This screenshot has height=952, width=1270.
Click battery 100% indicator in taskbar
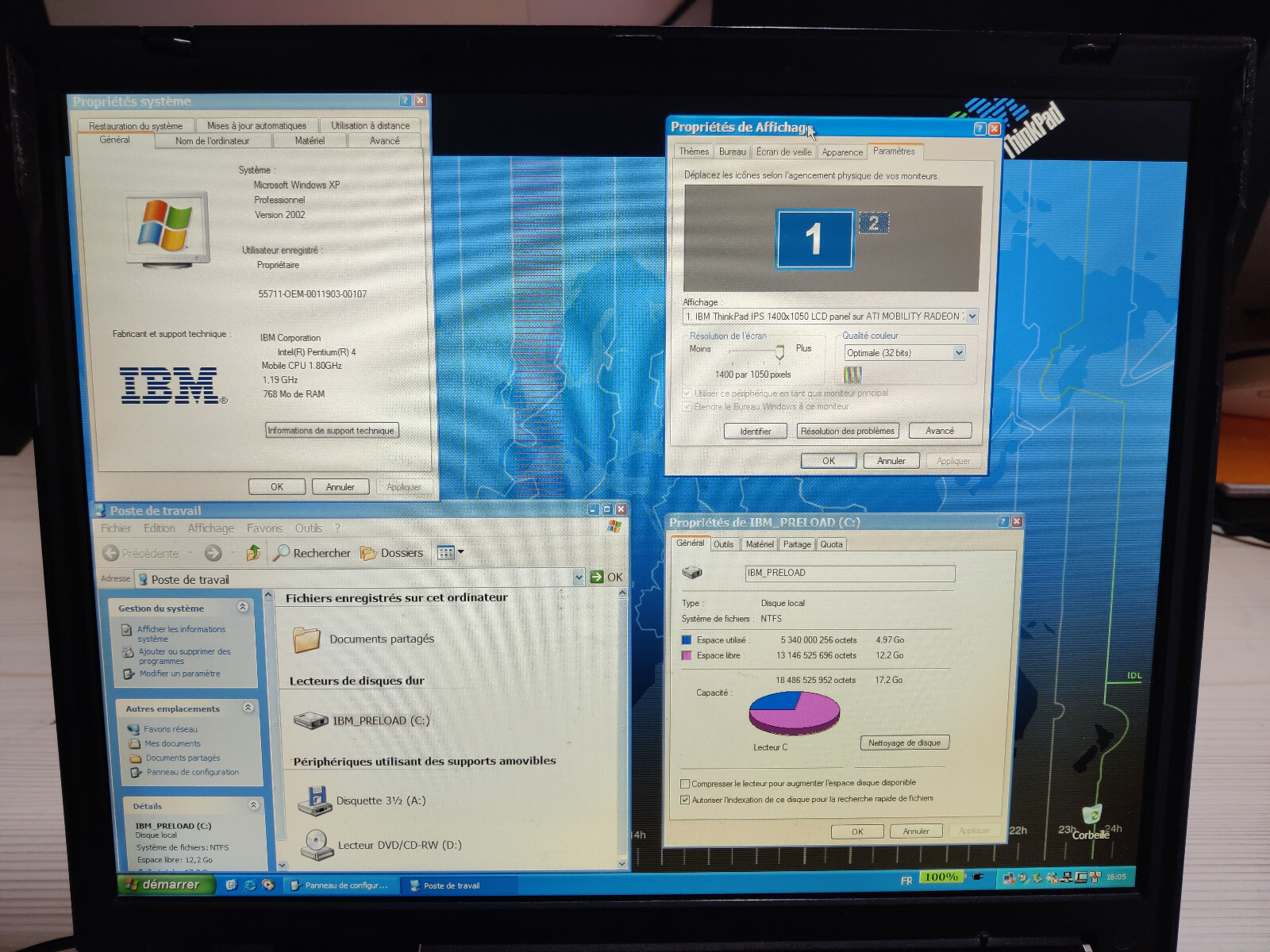941,877
